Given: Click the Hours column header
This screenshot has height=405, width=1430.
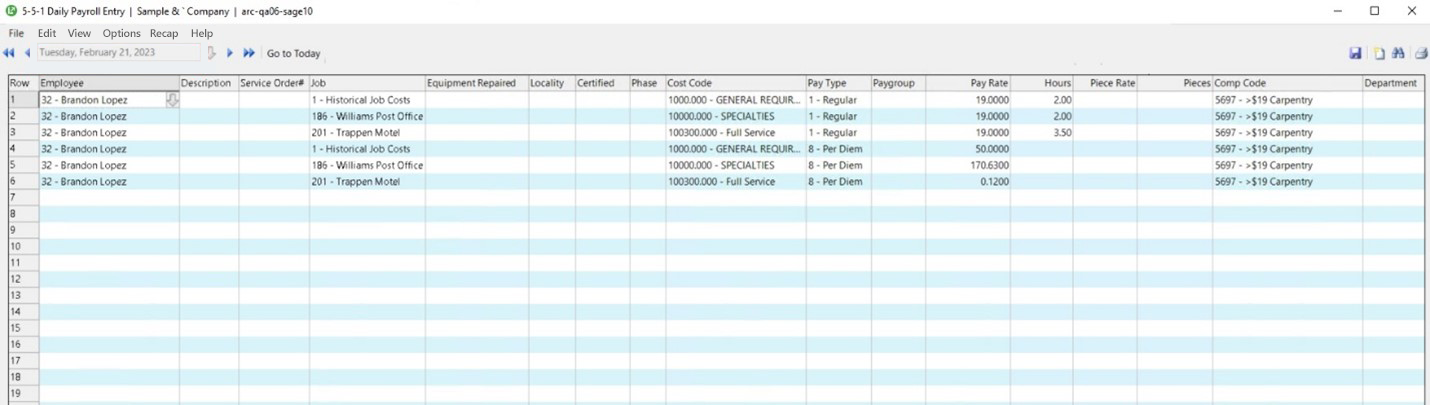Looking at the screenshot, I should 1042,83.
